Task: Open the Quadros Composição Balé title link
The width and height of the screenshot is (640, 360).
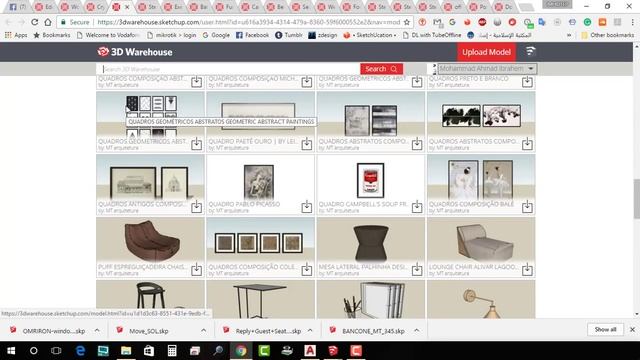Action: [x=471, y=204]
